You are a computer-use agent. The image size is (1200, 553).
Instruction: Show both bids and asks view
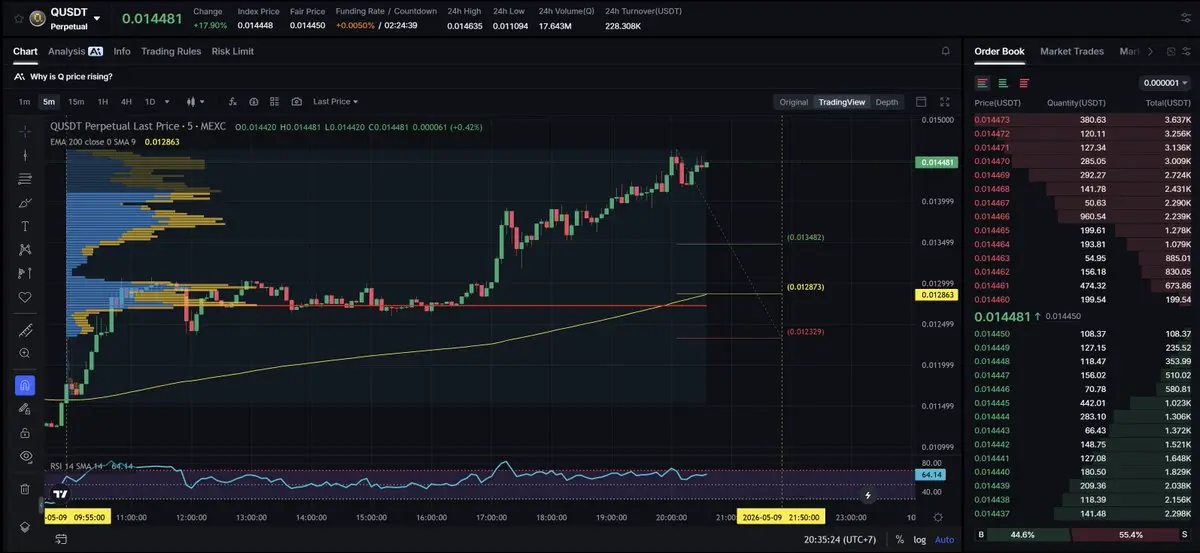983,83
